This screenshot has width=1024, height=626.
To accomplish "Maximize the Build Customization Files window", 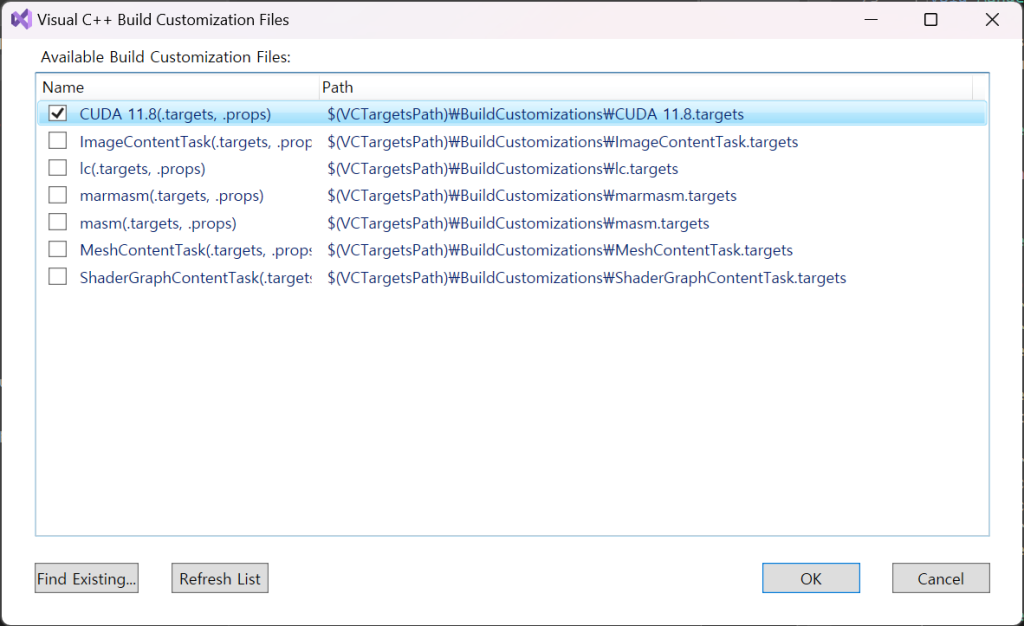I will click(930, 20).
